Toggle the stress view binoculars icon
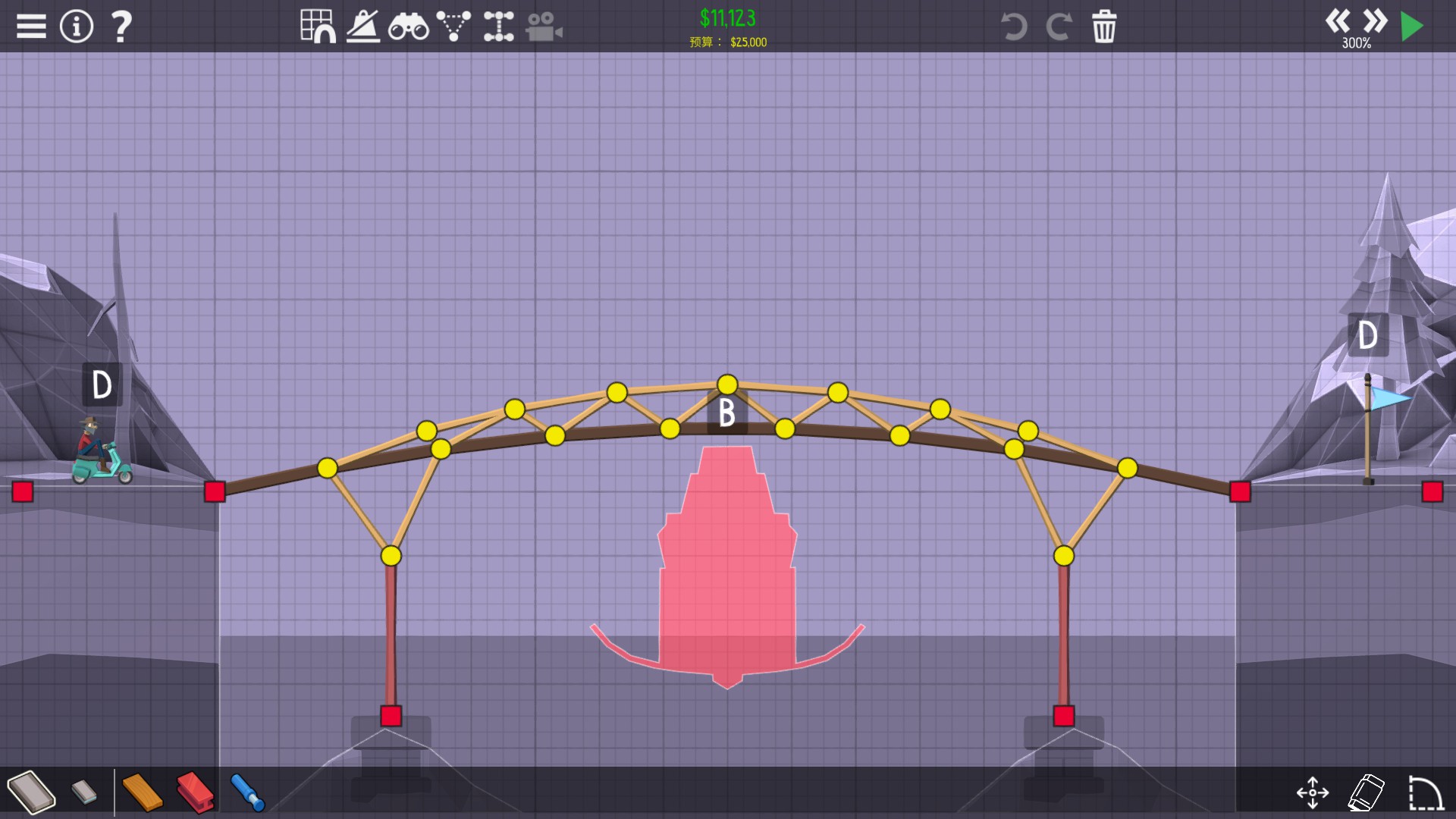Viewport: 1456px width, 819px height. point(408,27)
